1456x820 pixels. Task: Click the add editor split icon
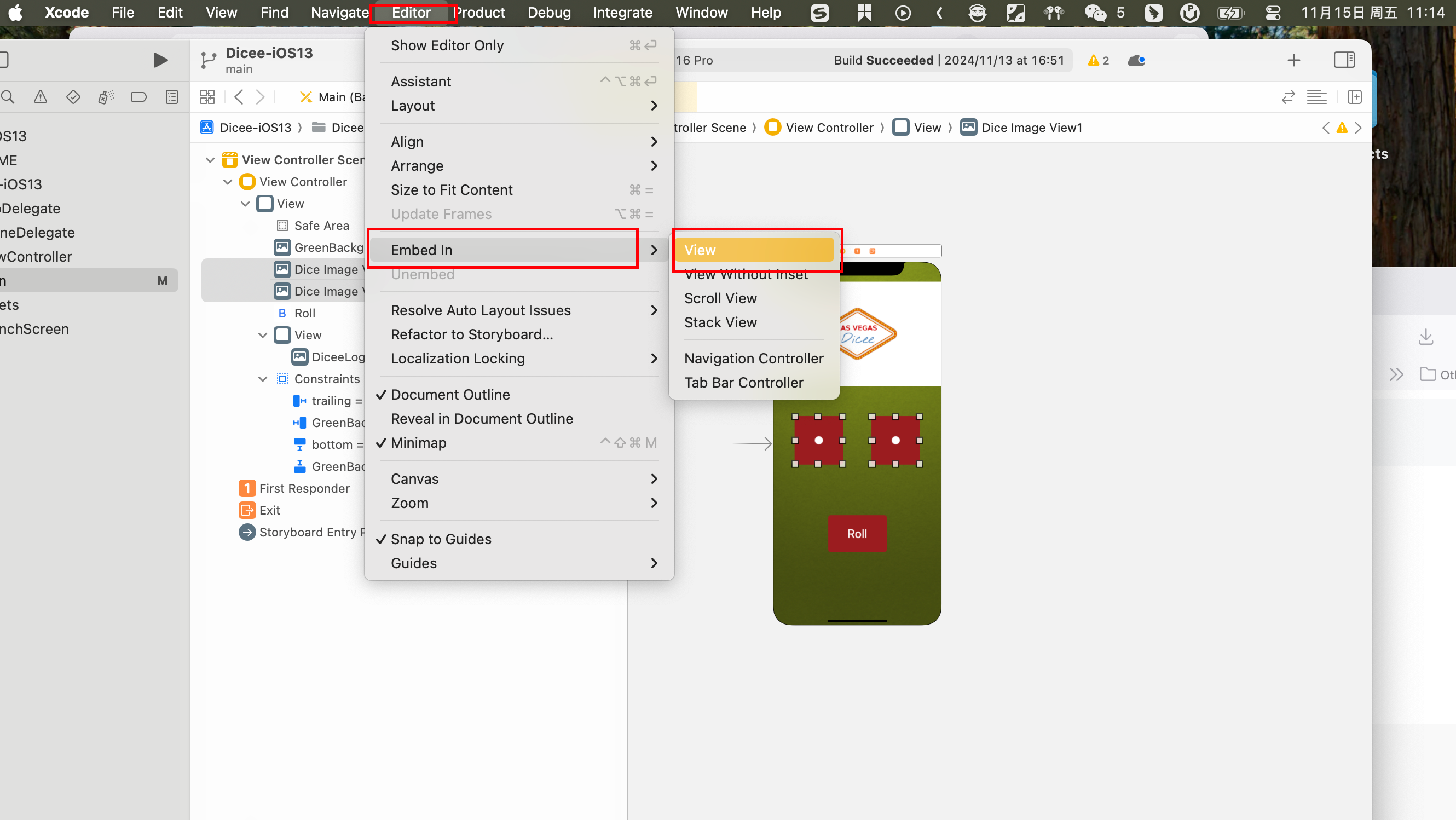[x=1355, y=97]
